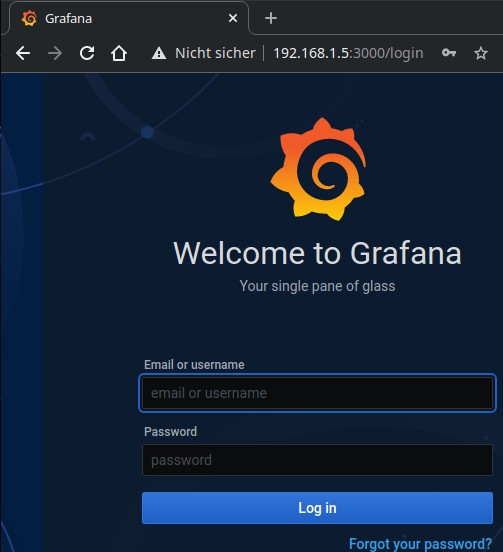Open saved passwords via key icon

pos(449,53)
